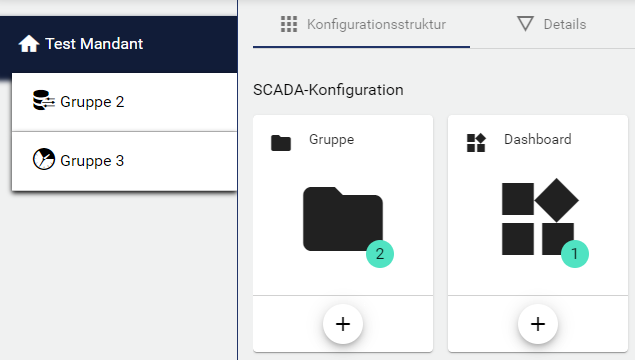
Task: Click the Gruppe card title
Action: pyautogui.click(x=331, y=140)
